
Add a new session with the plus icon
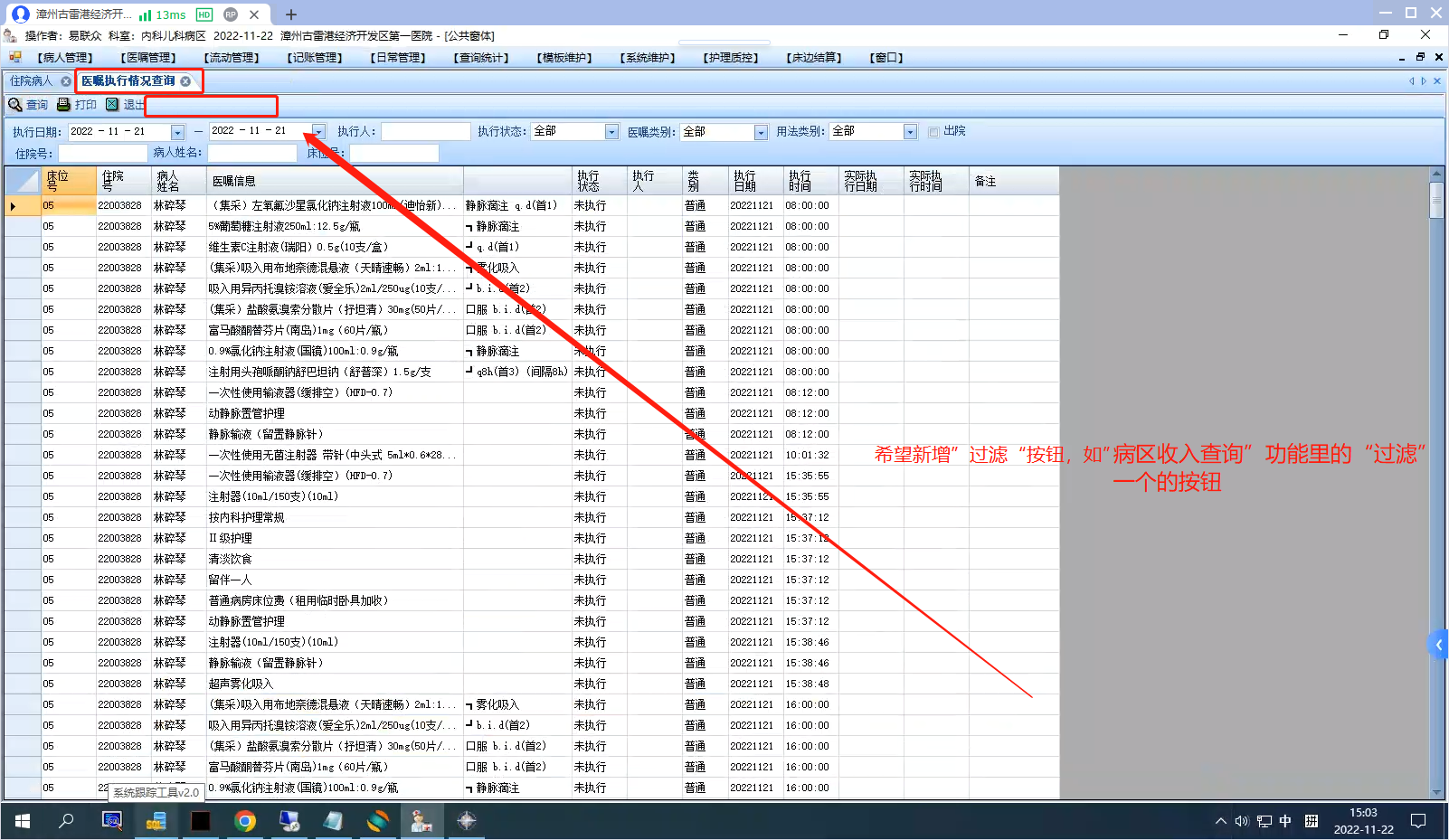click(x=291, y=14)
